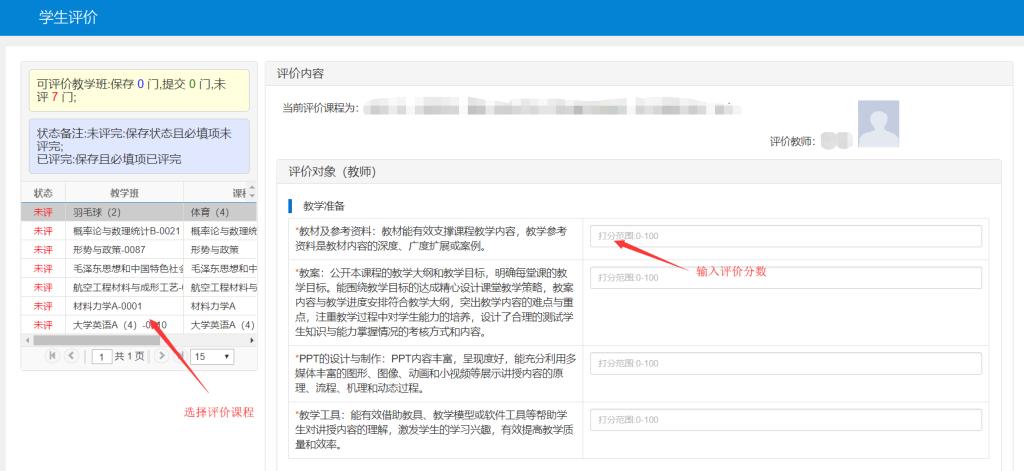Click score field for 教材及参考资料
Viewport: 1024px width, 471px height.
pyautogui.click(x=785, y=236)
